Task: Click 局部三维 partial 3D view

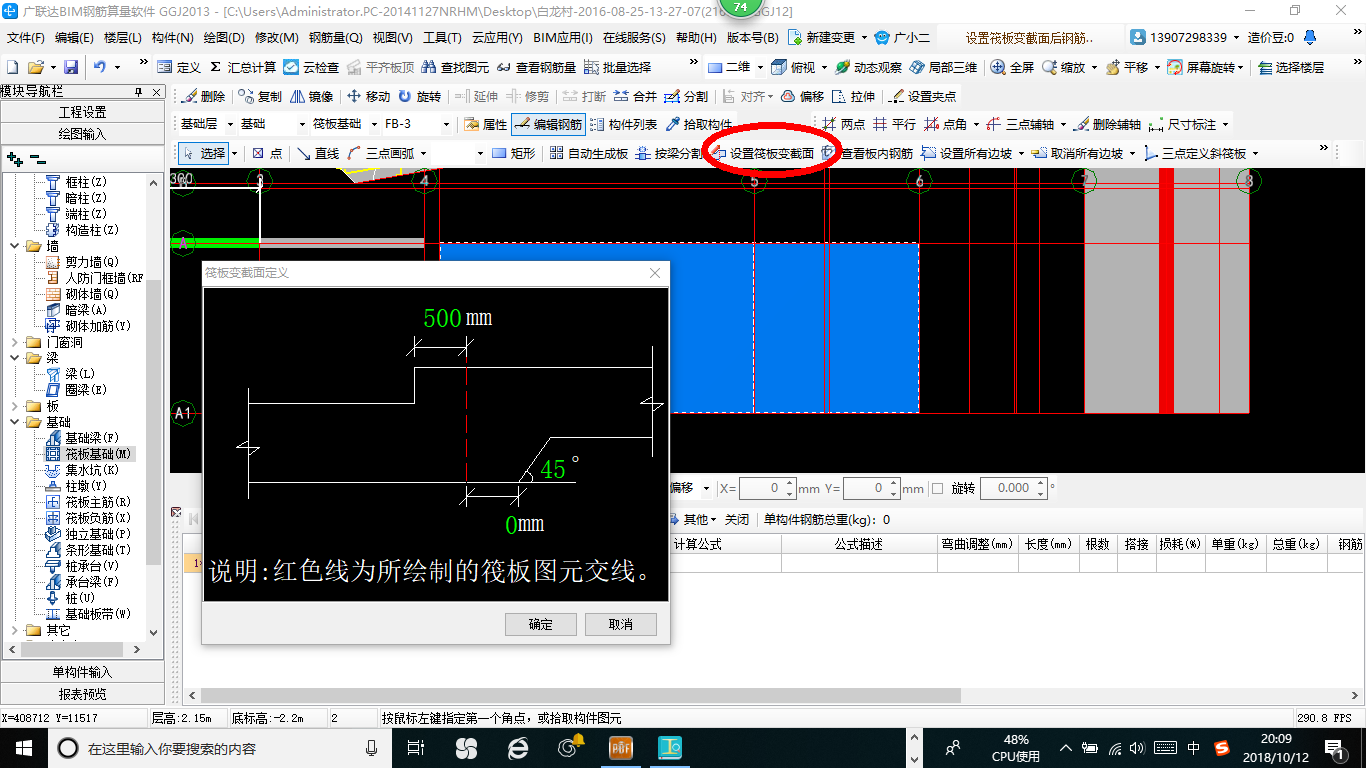Action: [x=943, y=67]
